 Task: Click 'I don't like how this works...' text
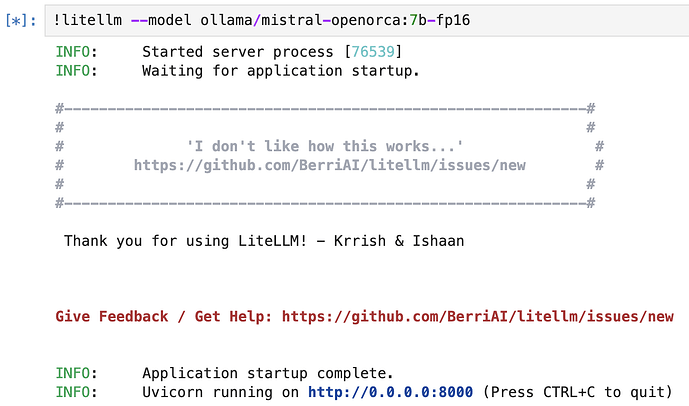point(325,146)
